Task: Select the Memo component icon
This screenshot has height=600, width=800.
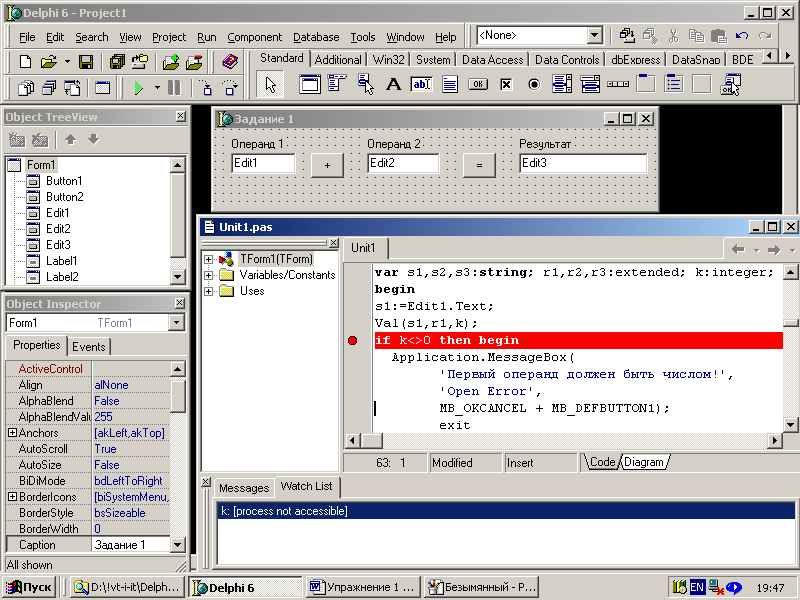Action: 449,84
